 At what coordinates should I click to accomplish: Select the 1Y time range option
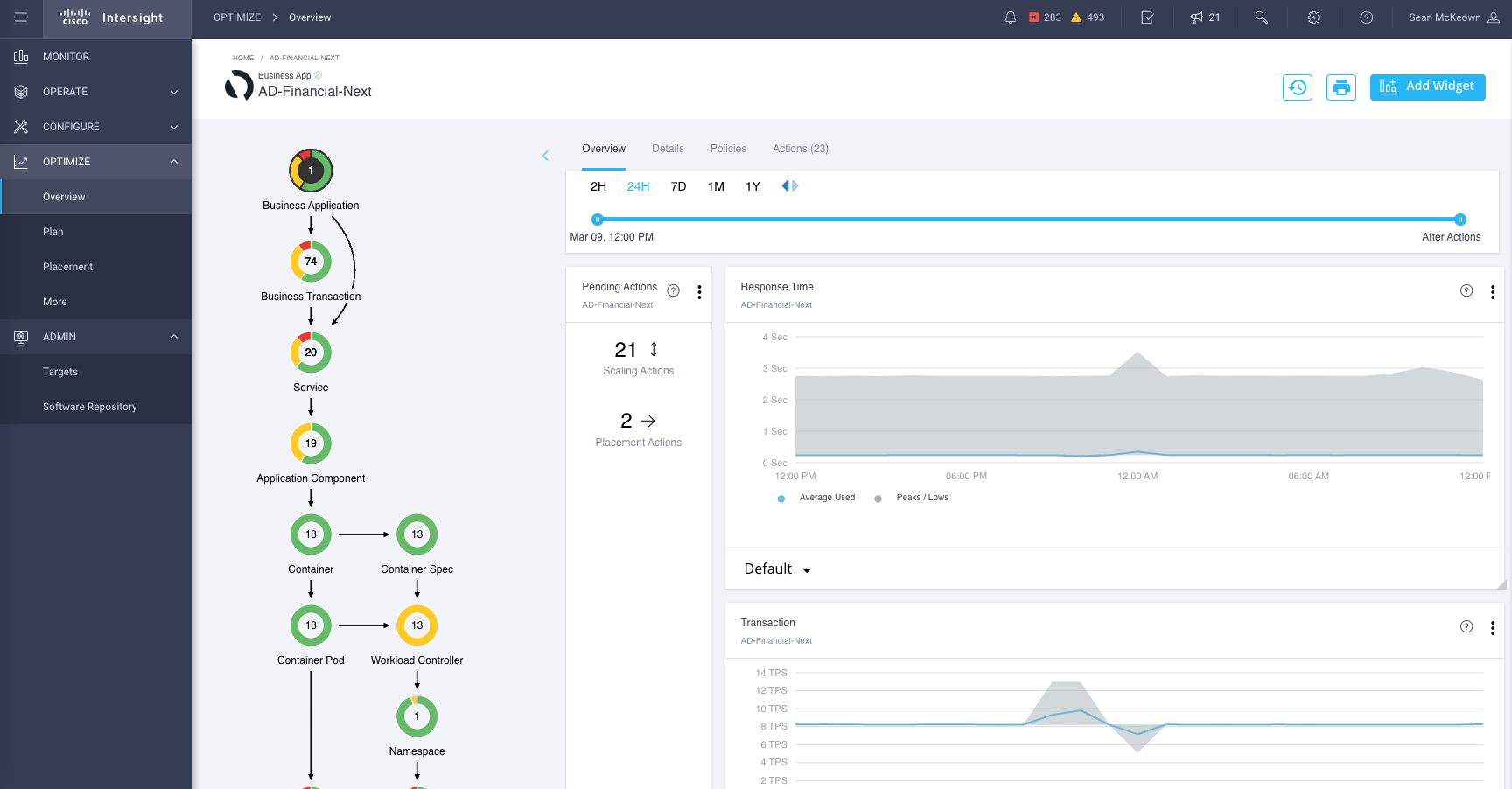752,186
